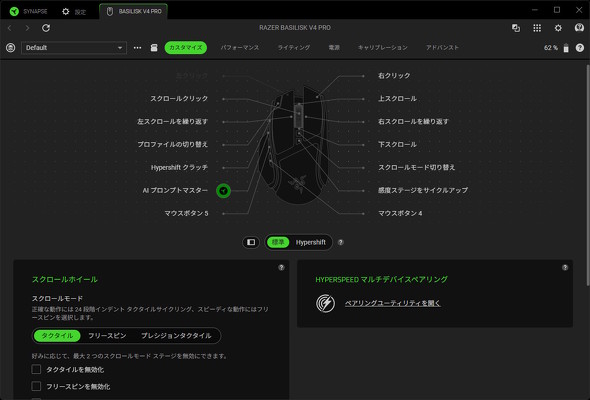Click the HyperSpeed pairing icon
Screen dimensions: 590x400
(x=325, y=303)
